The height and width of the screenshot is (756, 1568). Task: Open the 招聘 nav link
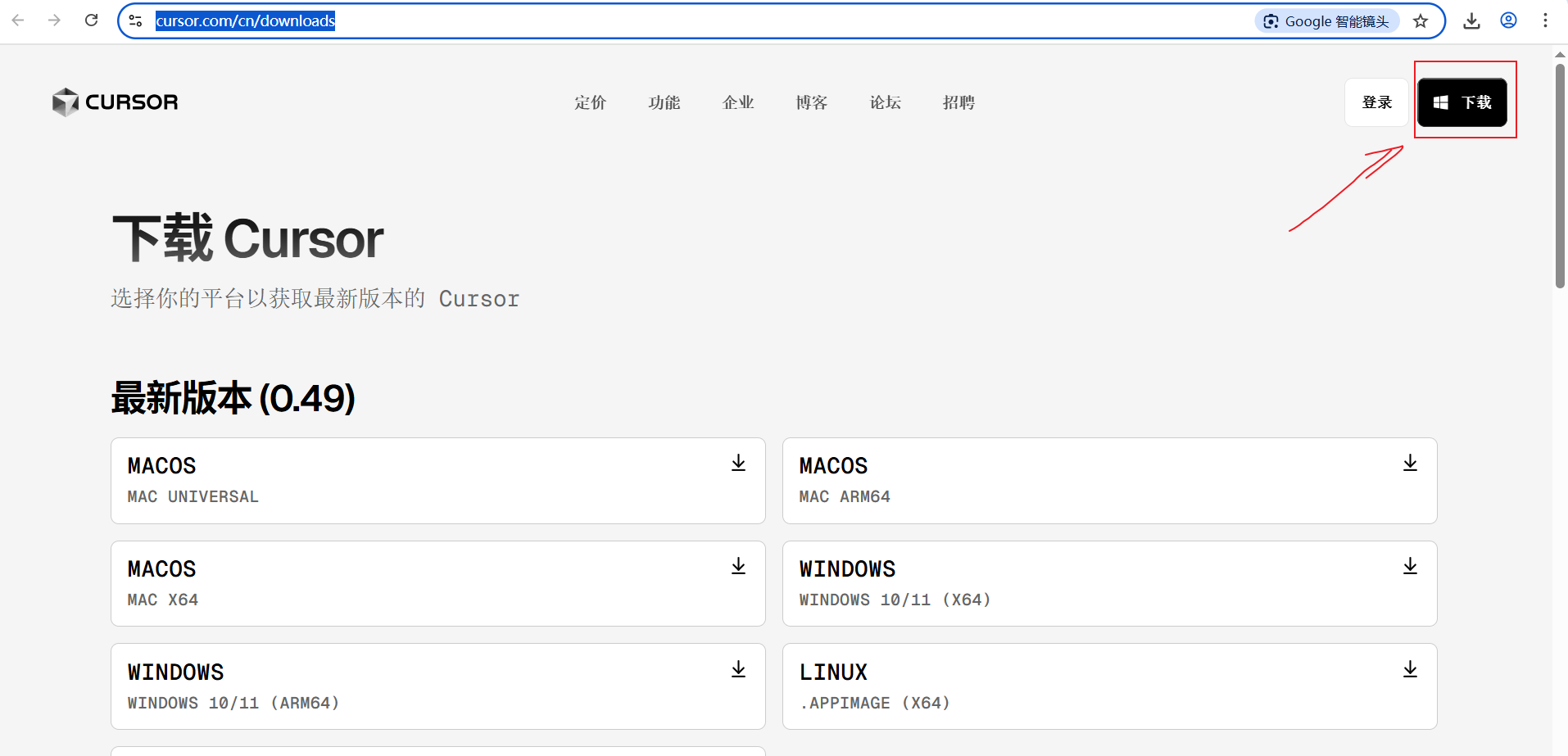pyautogui.click(x=958, y=102)
